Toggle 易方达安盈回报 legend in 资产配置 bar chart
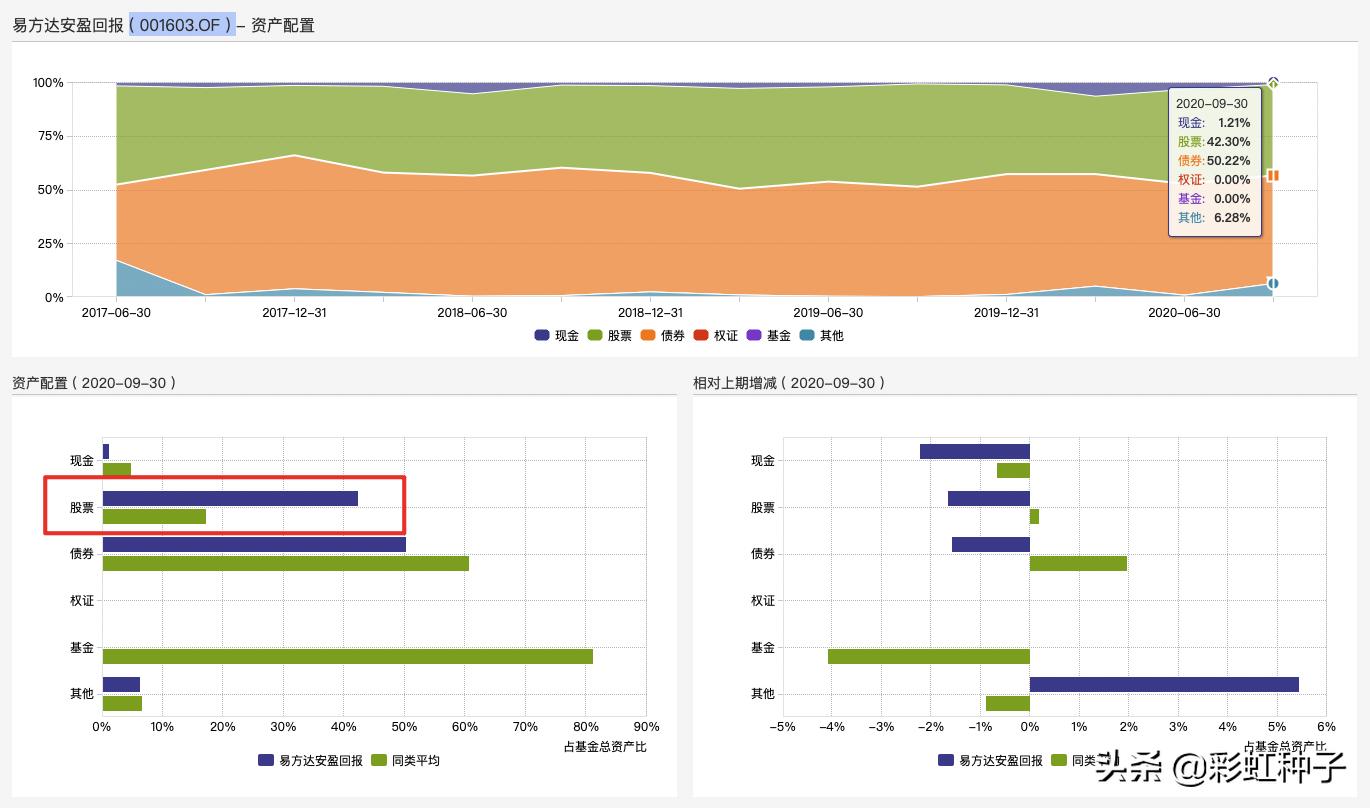 [310, 760]
